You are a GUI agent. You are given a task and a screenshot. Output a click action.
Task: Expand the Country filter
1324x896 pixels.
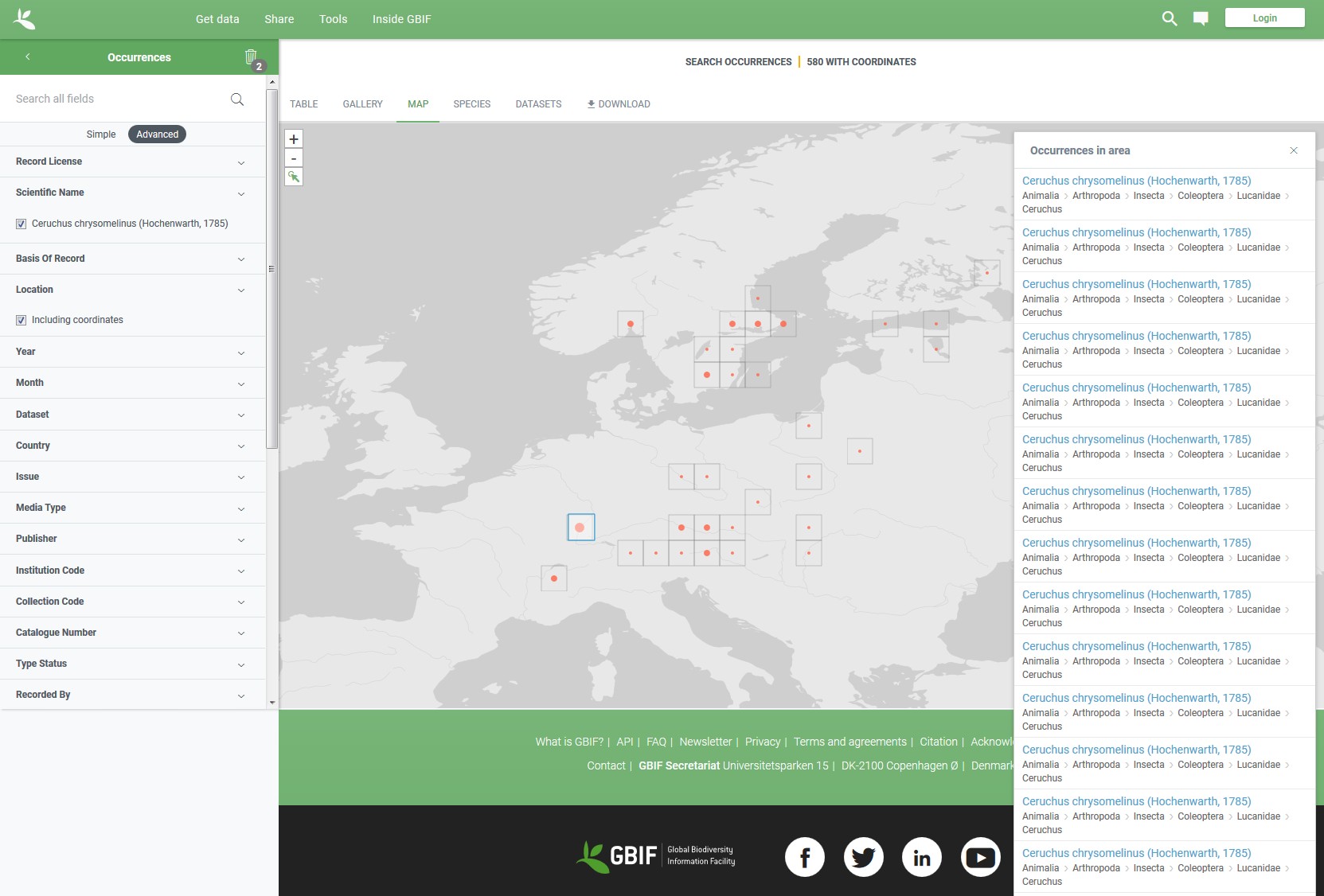pyautogui.click(x=132, y=446)
